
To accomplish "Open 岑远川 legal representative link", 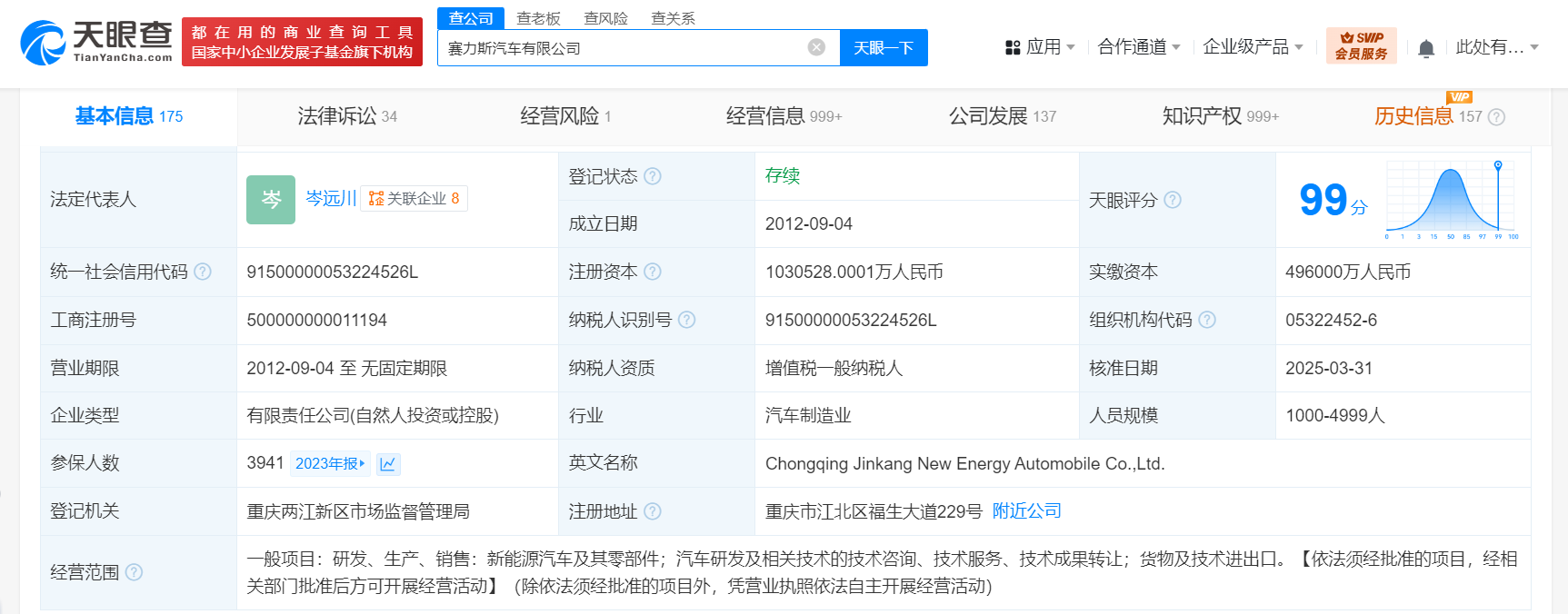I will click(x=331, y=198).
